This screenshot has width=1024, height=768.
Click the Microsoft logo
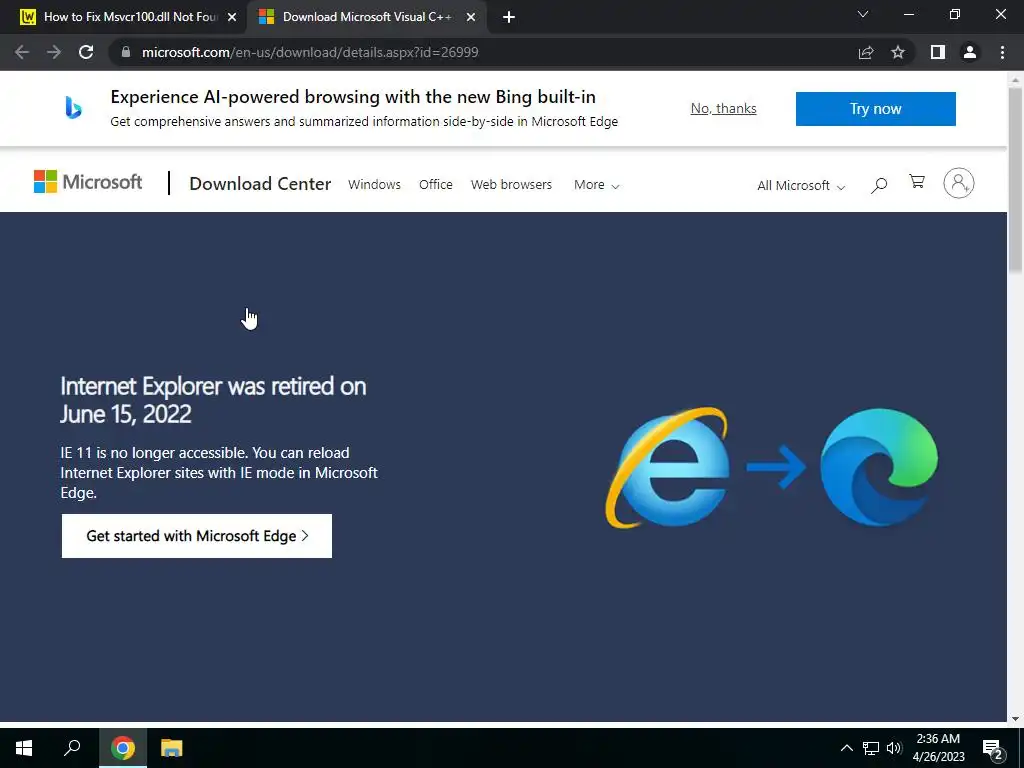click(88, 182)
